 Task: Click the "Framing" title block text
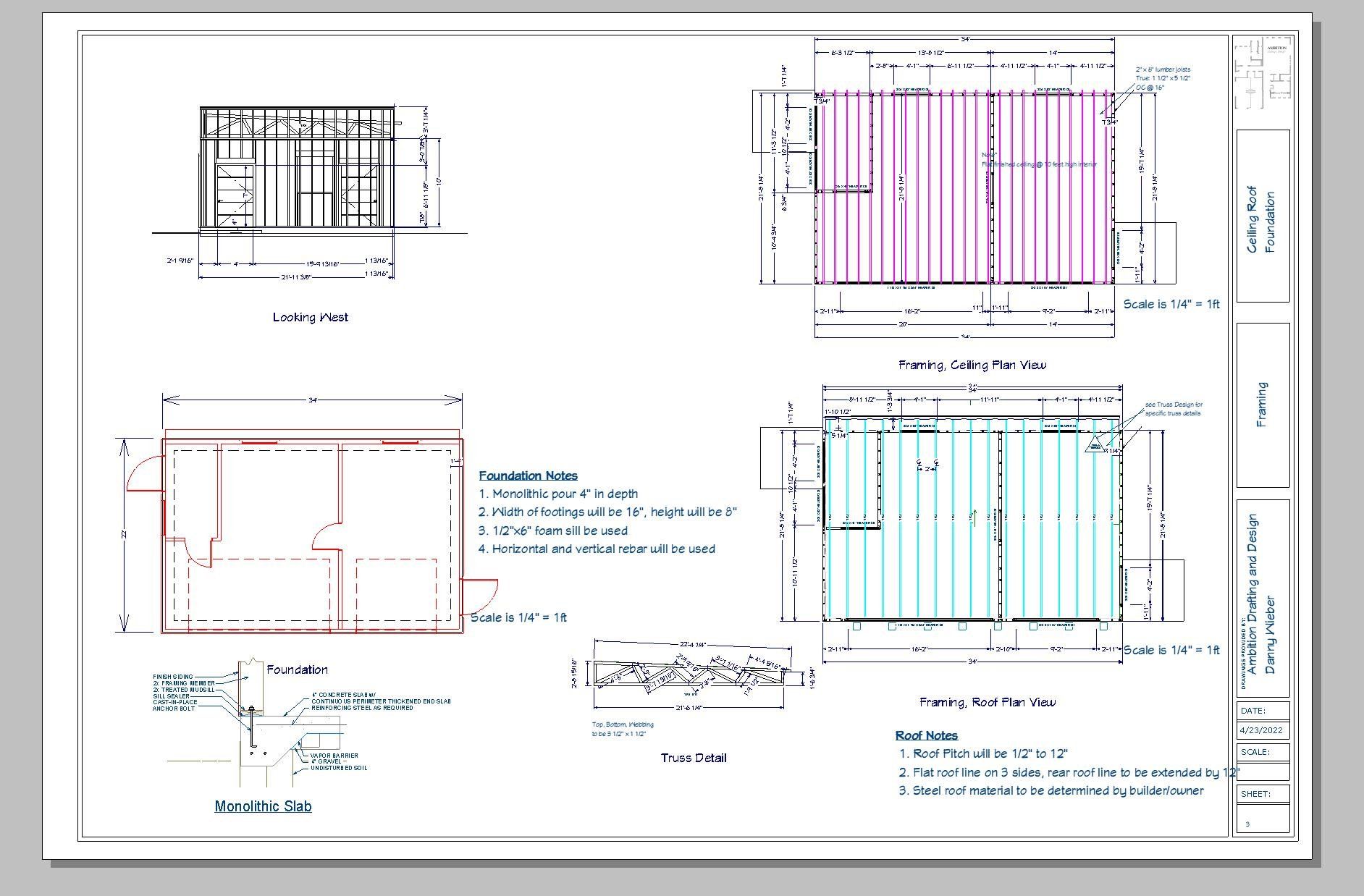[x=1262, y=405]
